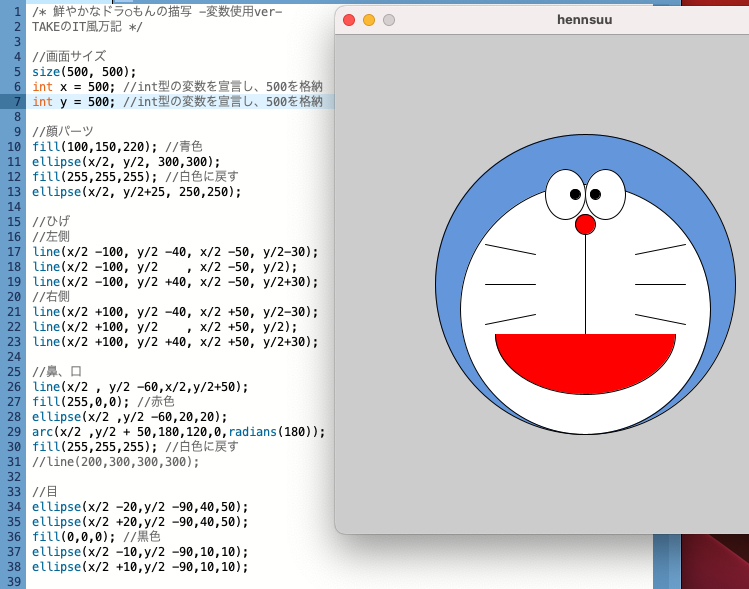Click the //目 comment line
The height and width of the screenshot is (589, 749).
tap(45, 492)
